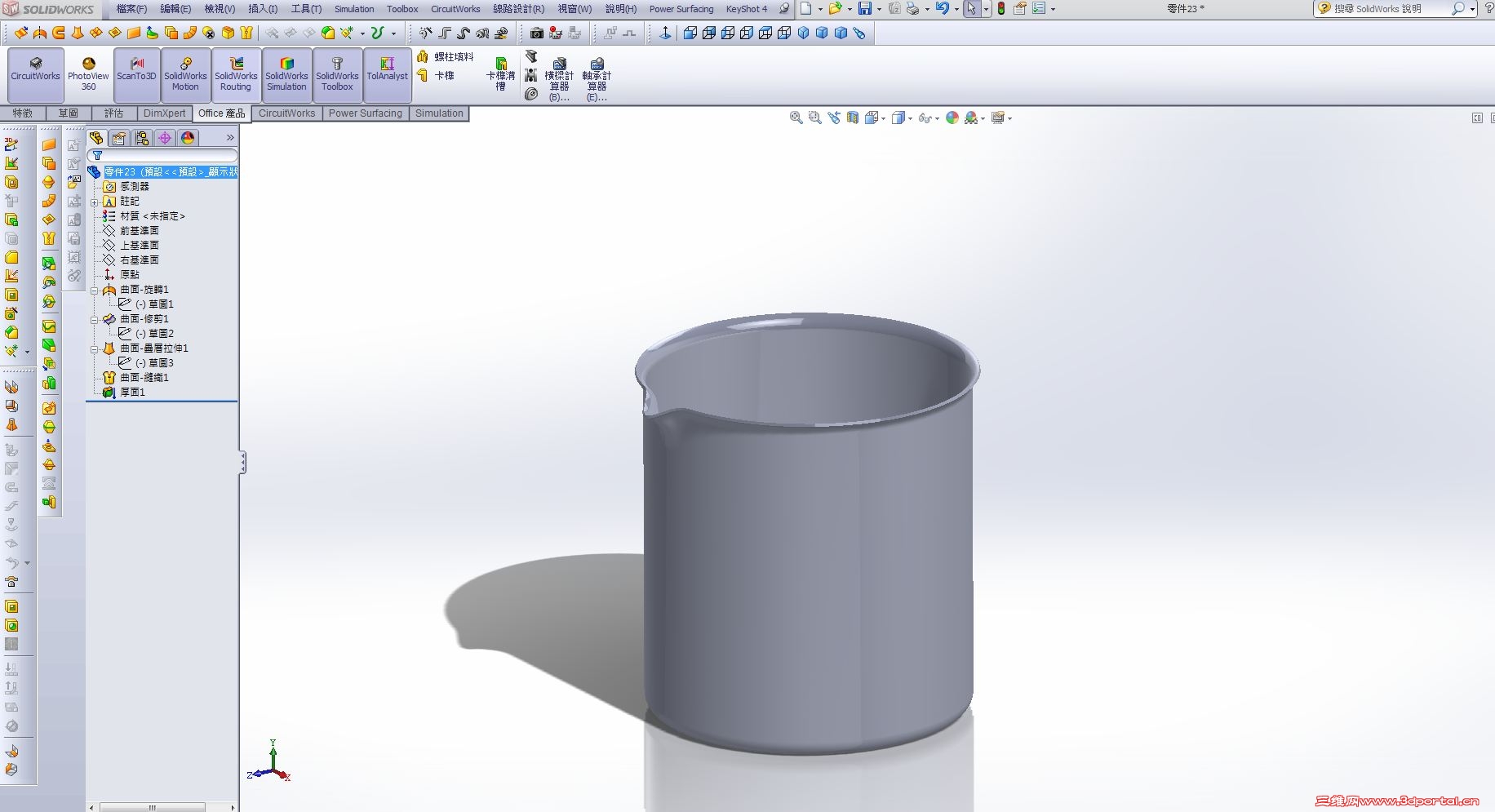Image resolution: width=1495 pixels, height=812 pixels.
Task: Toggle the TolAnalyst add-in
Action: [387, 74]
